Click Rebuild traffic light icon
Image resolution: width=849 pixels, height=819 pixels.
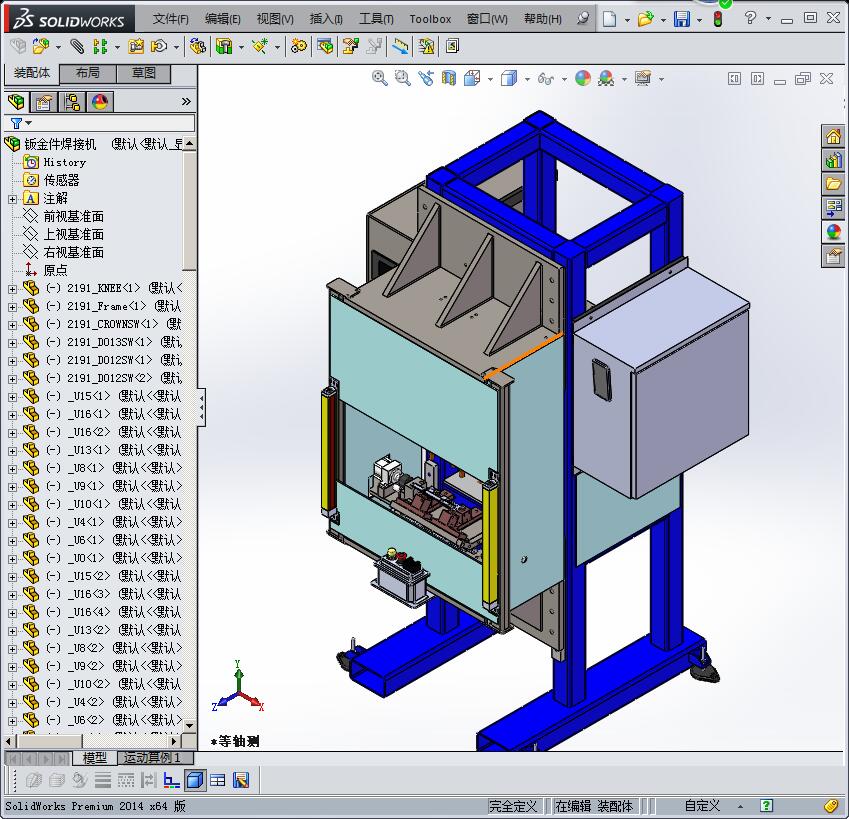click(718, 19)
